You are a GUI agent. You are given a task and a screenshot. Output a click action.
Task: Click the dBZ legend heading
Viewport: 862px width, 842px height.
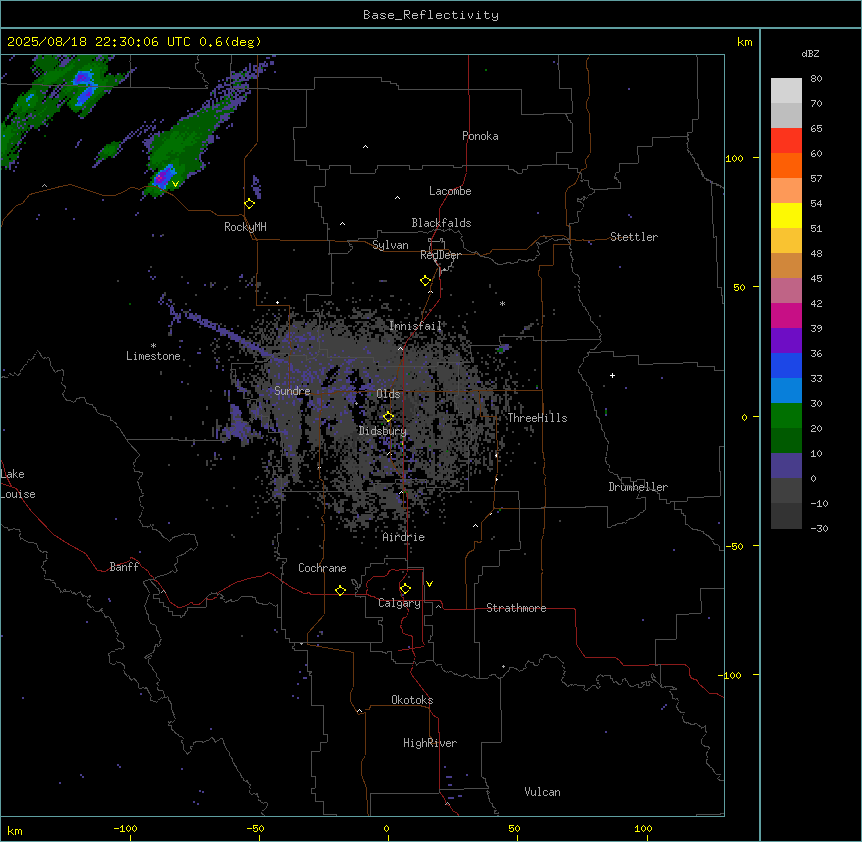(x=810, y=53)
